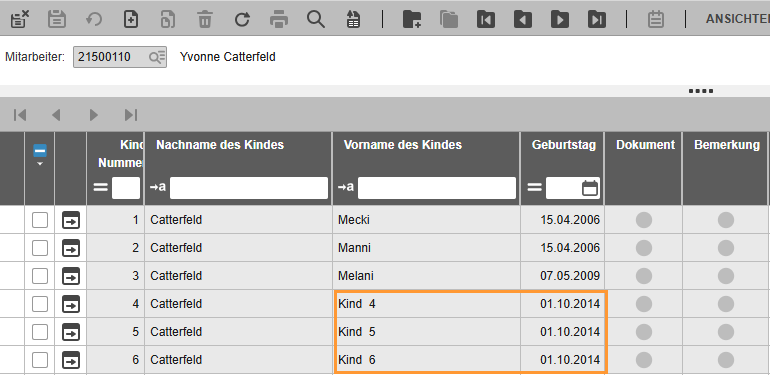Click the Nachname des Kindes filter field
The width and height of the screenshot is (770, 375).
(x=248, y=188)
